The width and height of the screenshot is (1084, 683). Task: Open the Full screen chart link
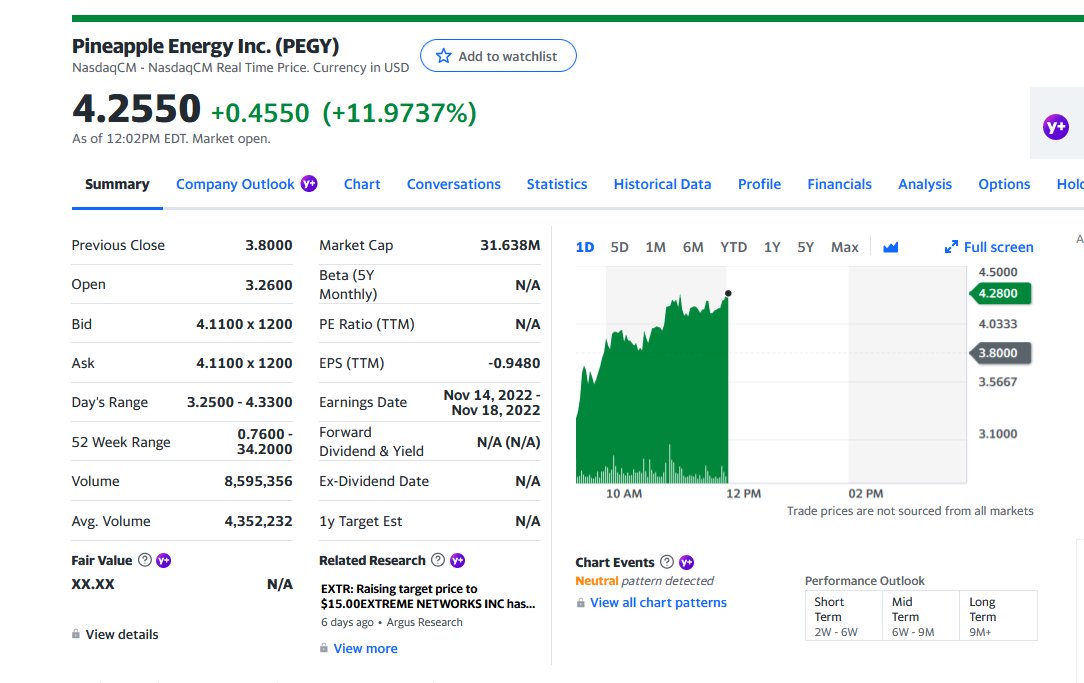(989, 247)
